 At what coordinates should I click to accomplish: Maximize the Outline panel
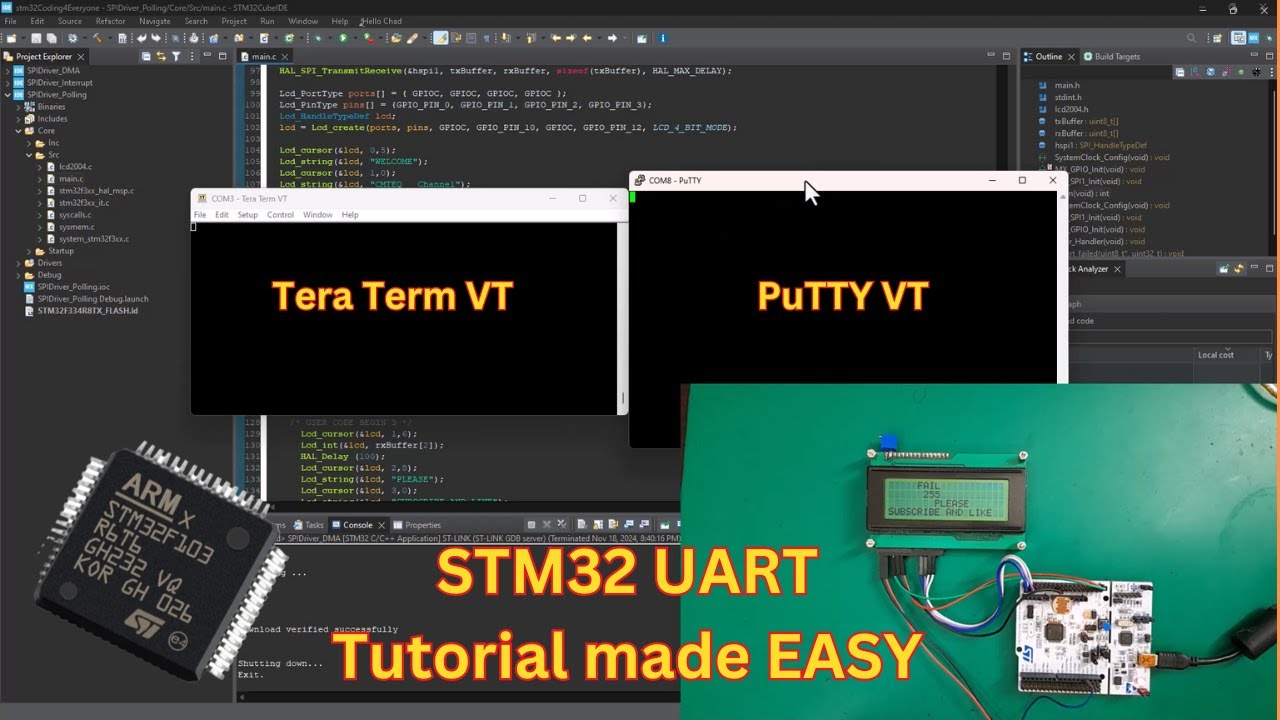click(1269, 56)
